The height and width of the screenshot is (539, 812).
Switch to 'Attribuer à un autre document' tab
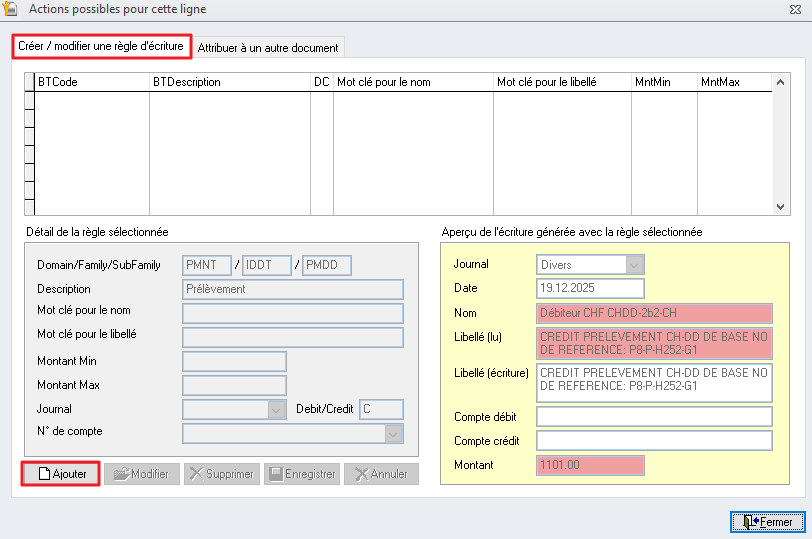click(269, 47)
